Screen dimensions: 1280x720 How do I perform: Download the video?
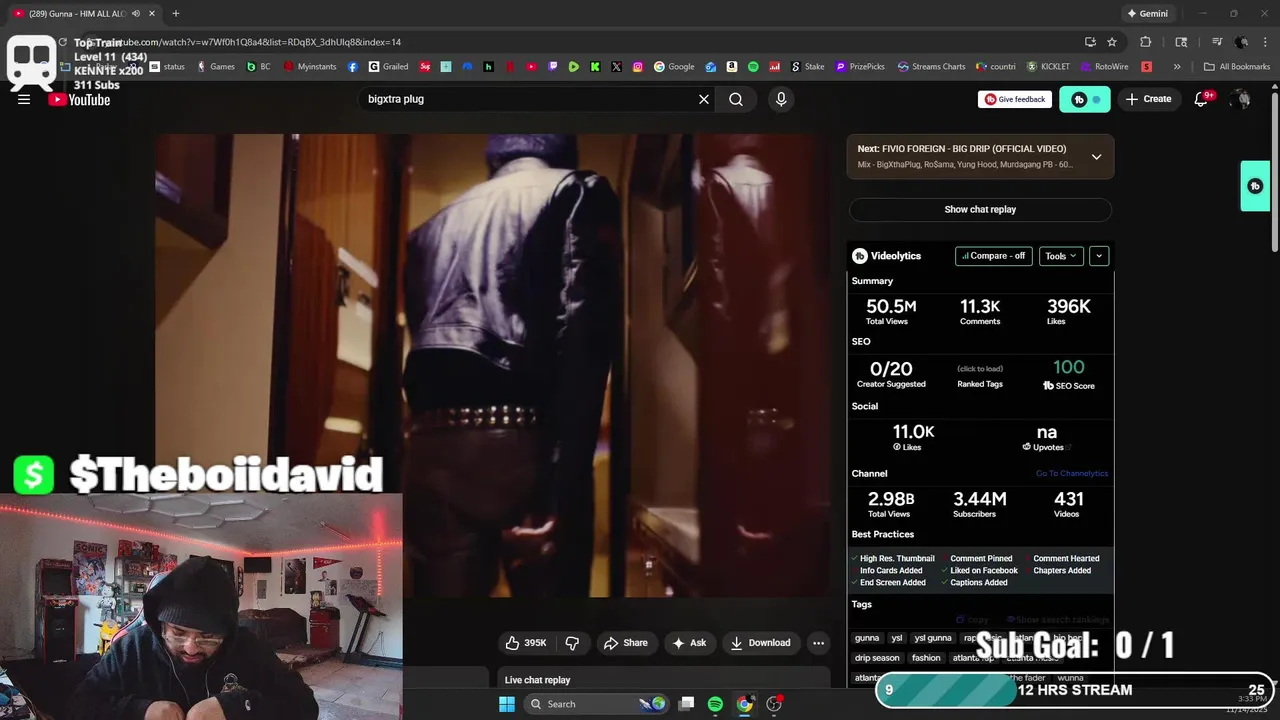tap(760, 643)
